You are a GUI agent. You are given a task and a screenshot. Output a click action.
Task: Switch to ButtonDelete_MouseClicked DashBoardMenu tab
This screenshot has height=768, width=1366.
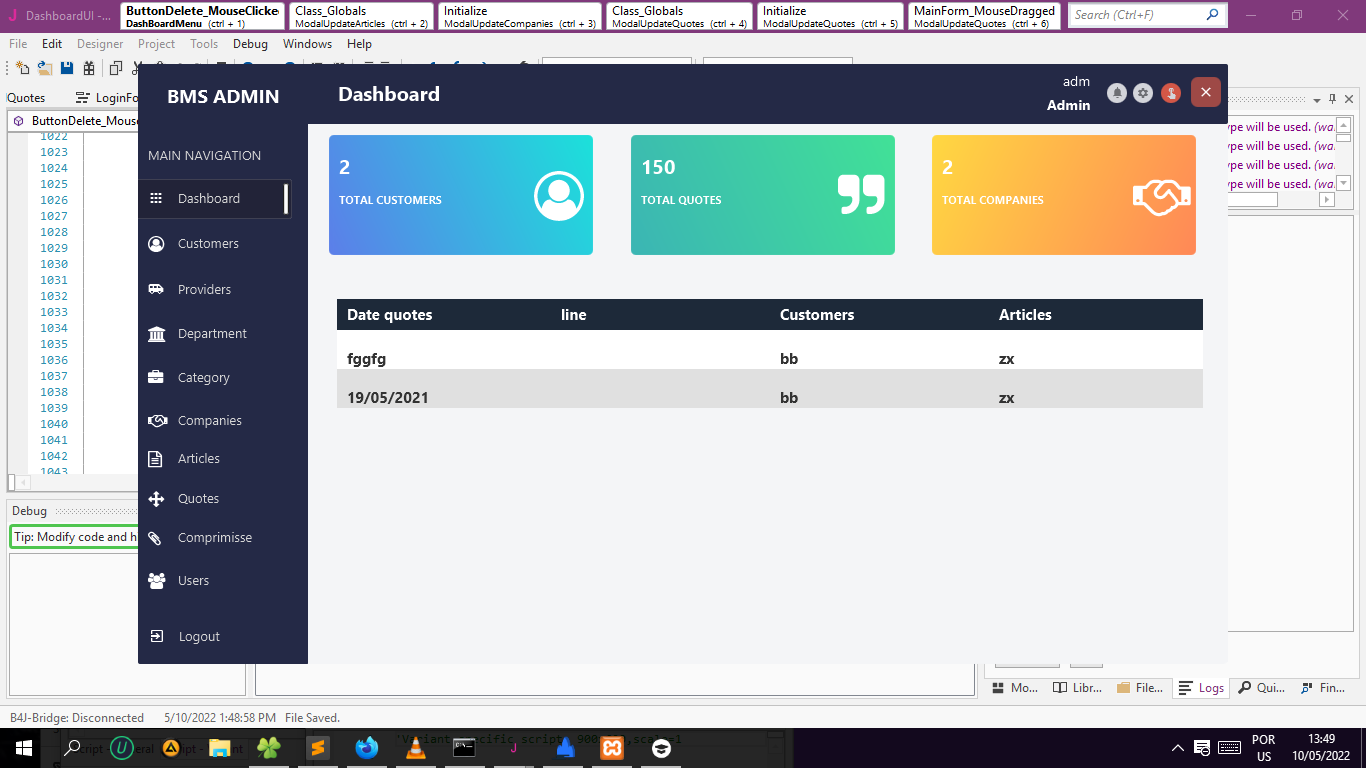click(201, 16)
